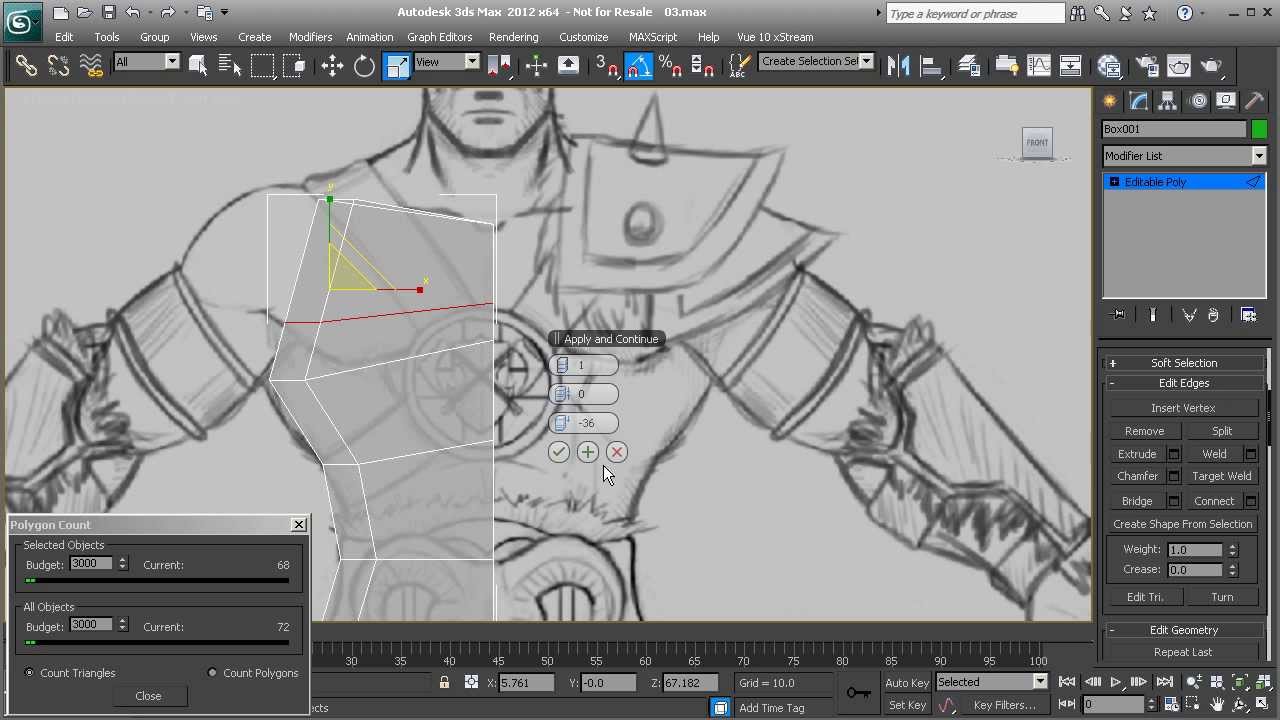Click the caddy OK checkmark button
The width and height of the screenshot is (1280, 720).
[558, 452]
